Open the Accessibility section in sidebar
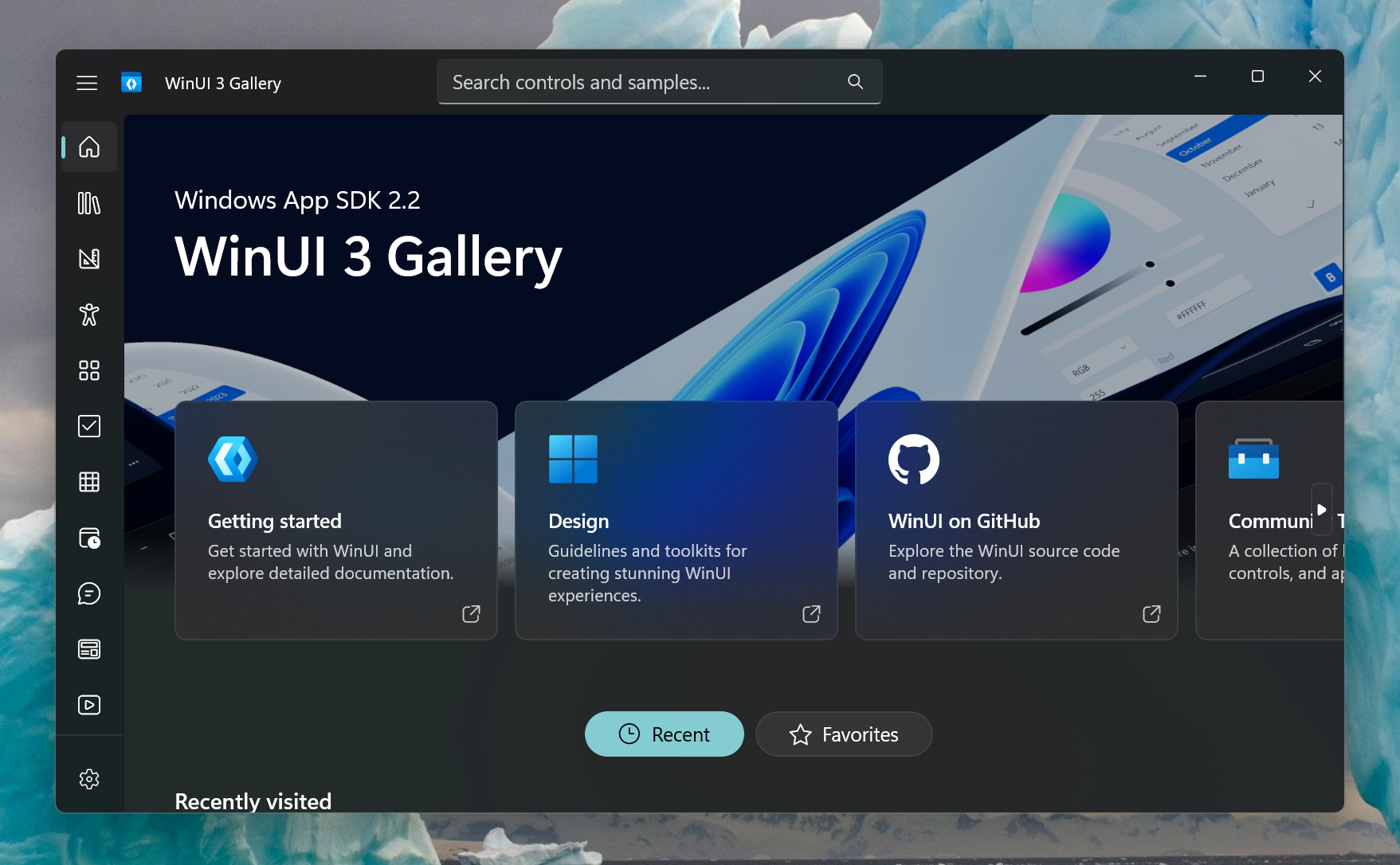Image resolution: width=1400 pixels, height=865 pixels. point(89,315)
